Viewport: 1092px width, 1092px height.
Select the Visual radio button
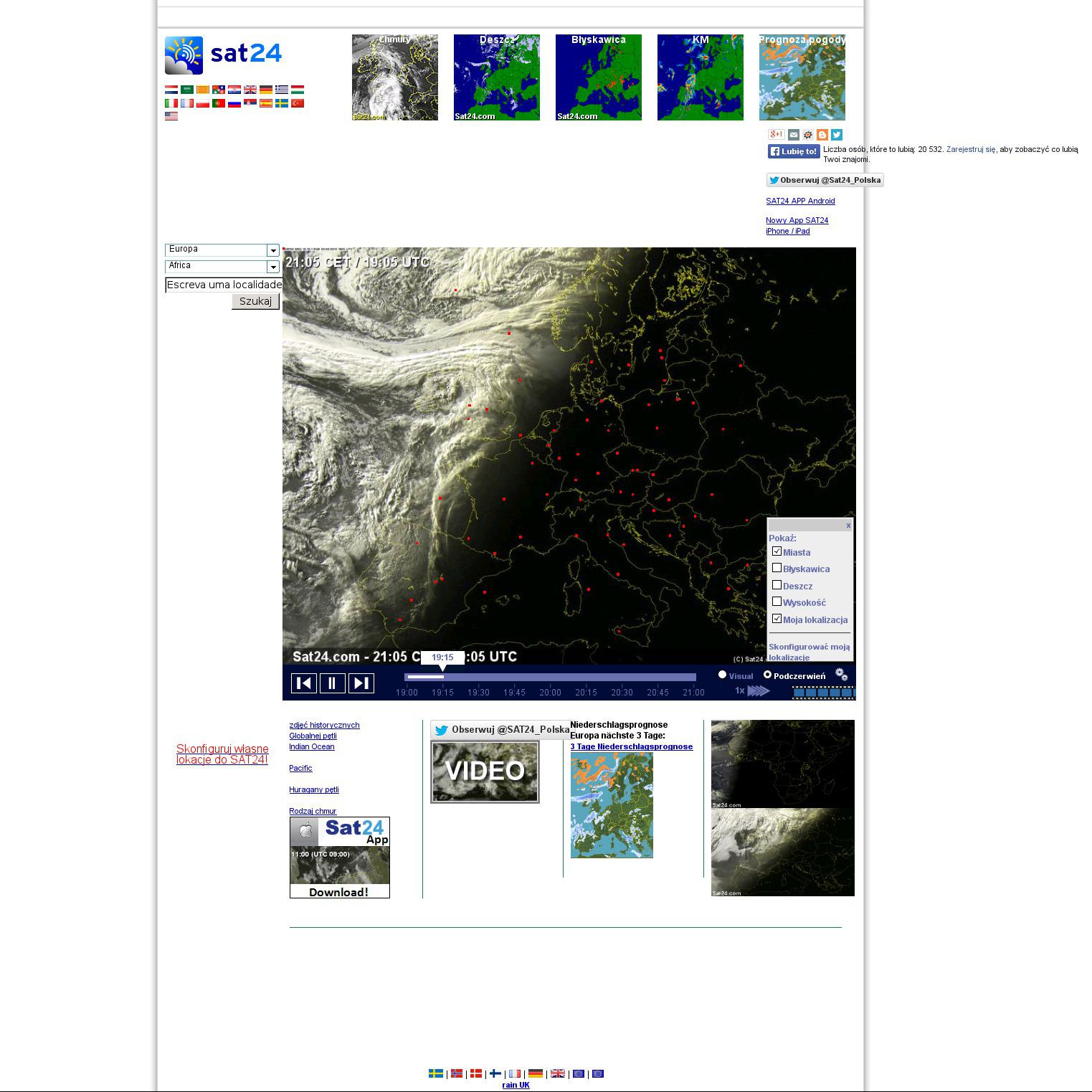click(722, 675)
